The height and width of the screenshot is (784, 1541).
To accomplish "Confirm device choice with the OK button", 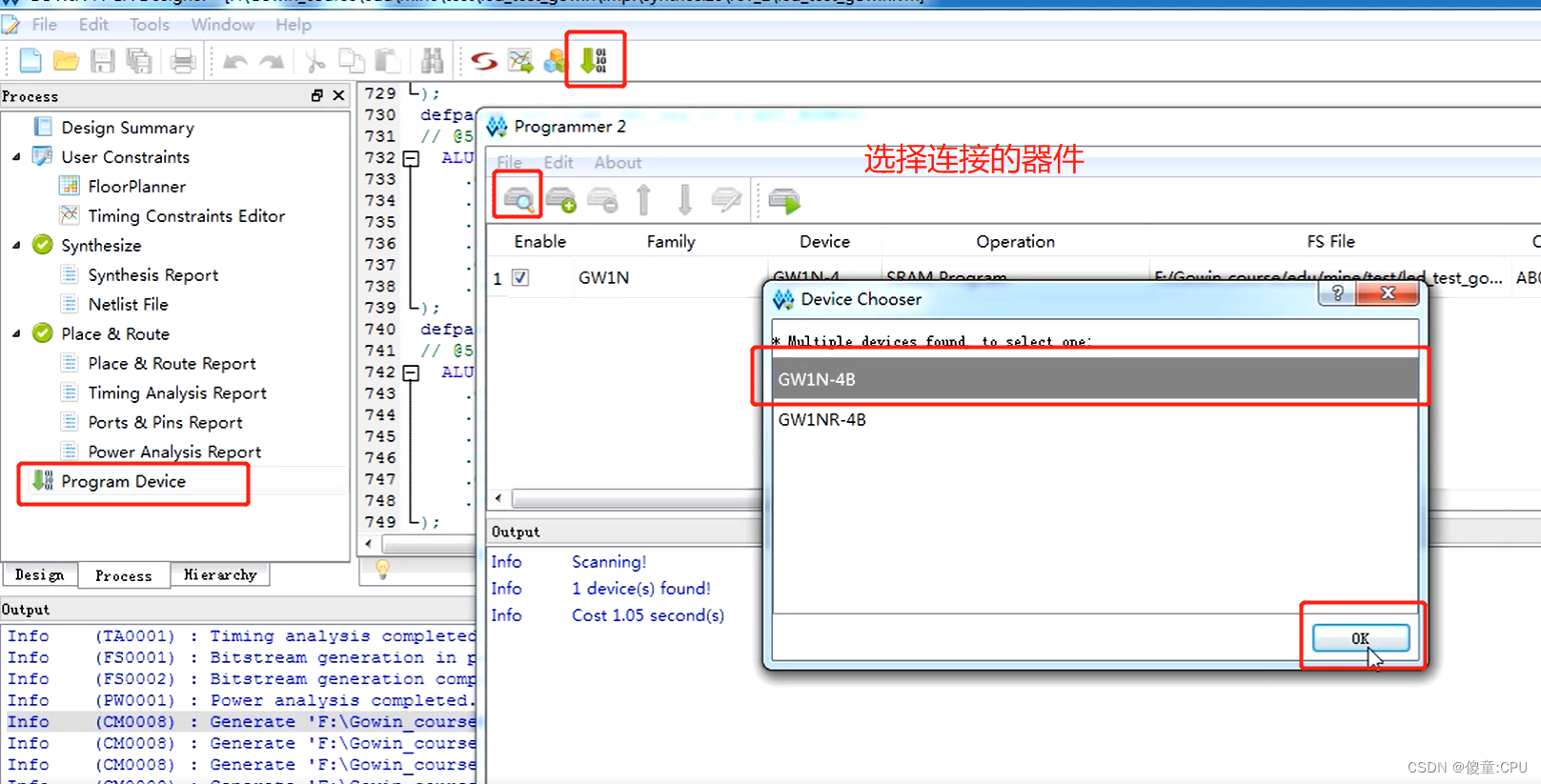I will [1360, 638].
